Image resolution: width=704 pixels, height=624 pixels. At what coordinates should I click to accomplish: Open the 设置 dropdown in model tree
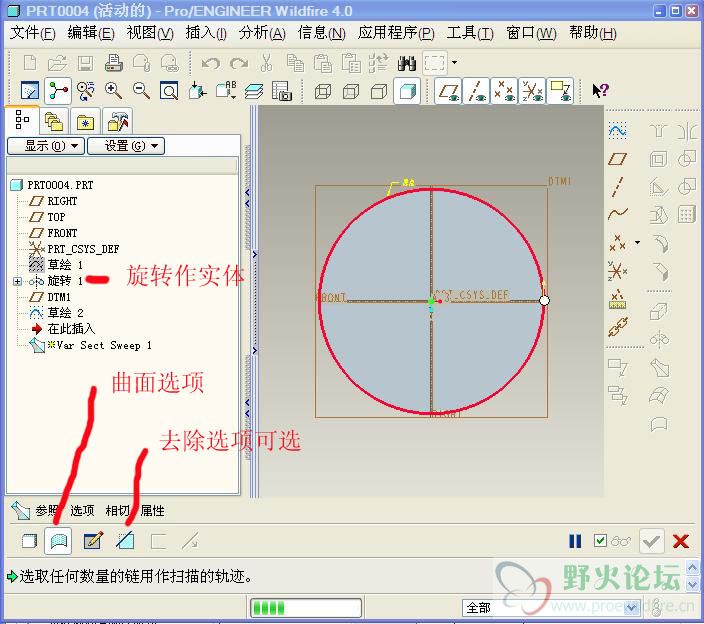tap(125, 146)
